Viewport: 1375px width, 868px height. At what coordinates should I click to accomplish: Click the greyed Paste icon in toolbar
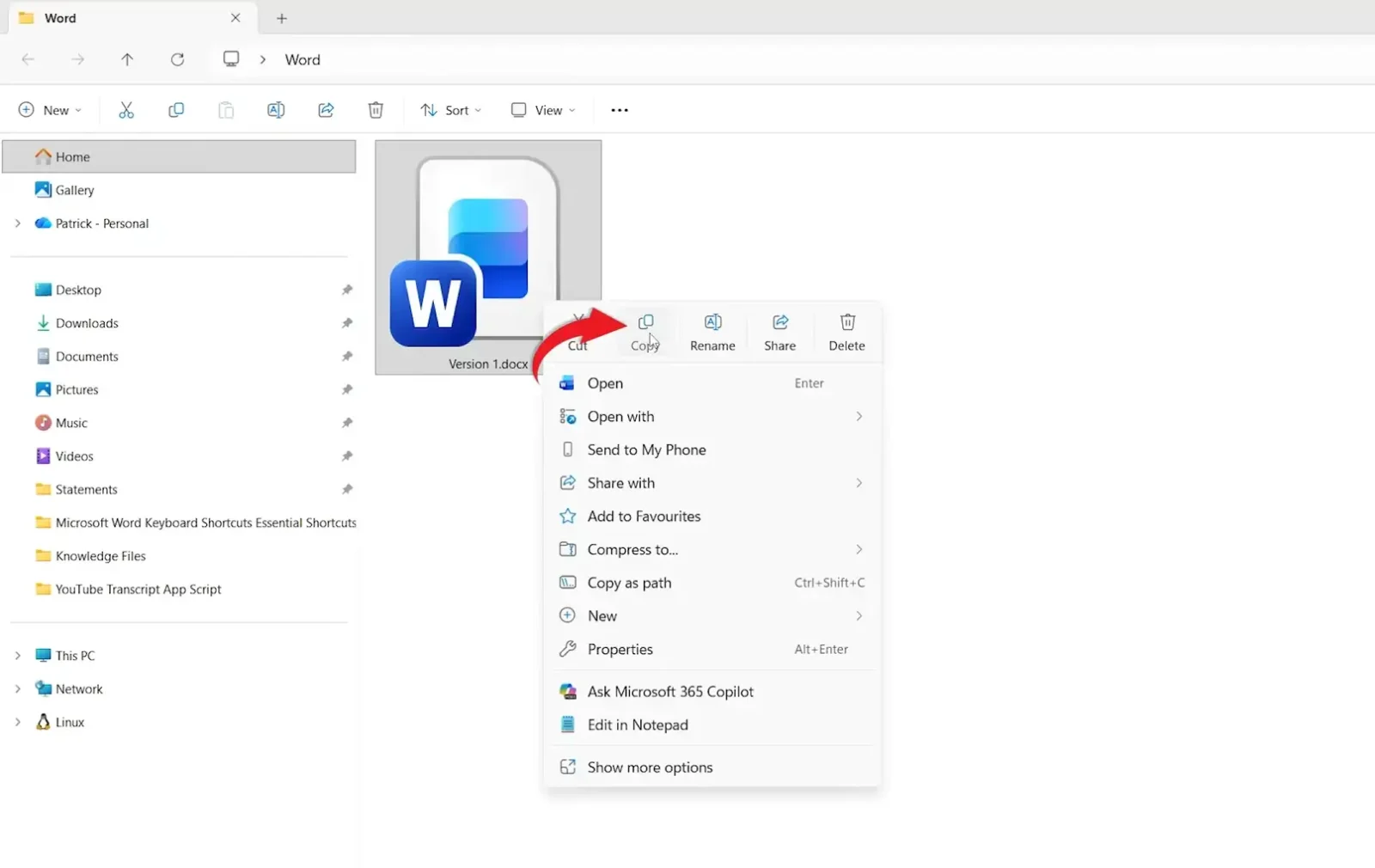(226, 110)
